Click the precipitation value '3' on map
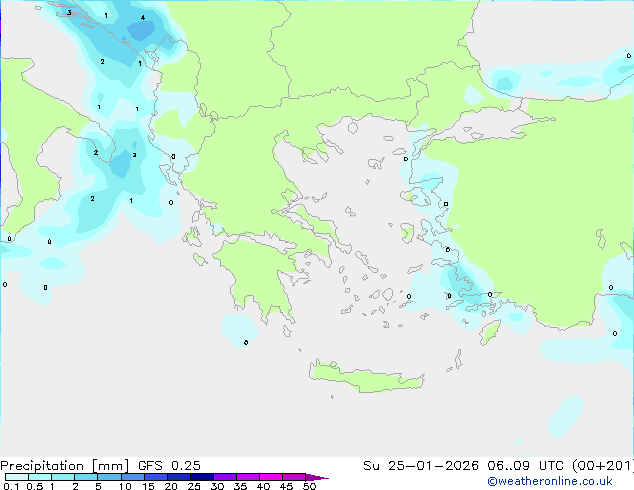 (x=69, y=13)
